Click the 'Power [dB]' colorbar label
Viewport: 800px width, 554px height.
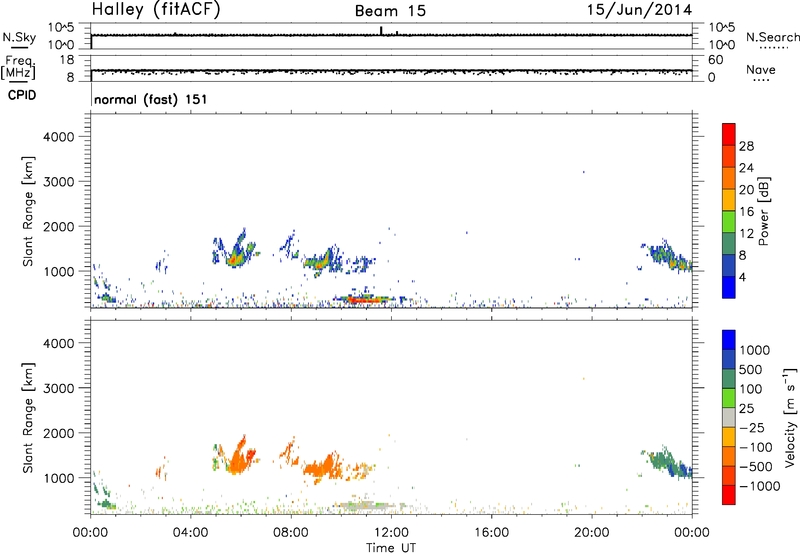pos(763,211)
